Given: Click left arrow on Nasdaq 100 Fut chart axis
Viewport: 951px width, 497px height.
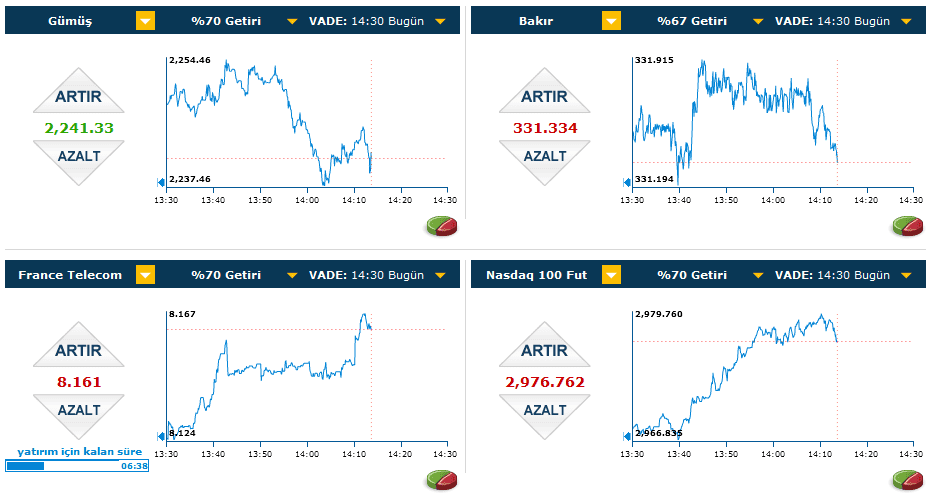Looking at the screenshot, I should pyautogui.click(x=627, y=435).
